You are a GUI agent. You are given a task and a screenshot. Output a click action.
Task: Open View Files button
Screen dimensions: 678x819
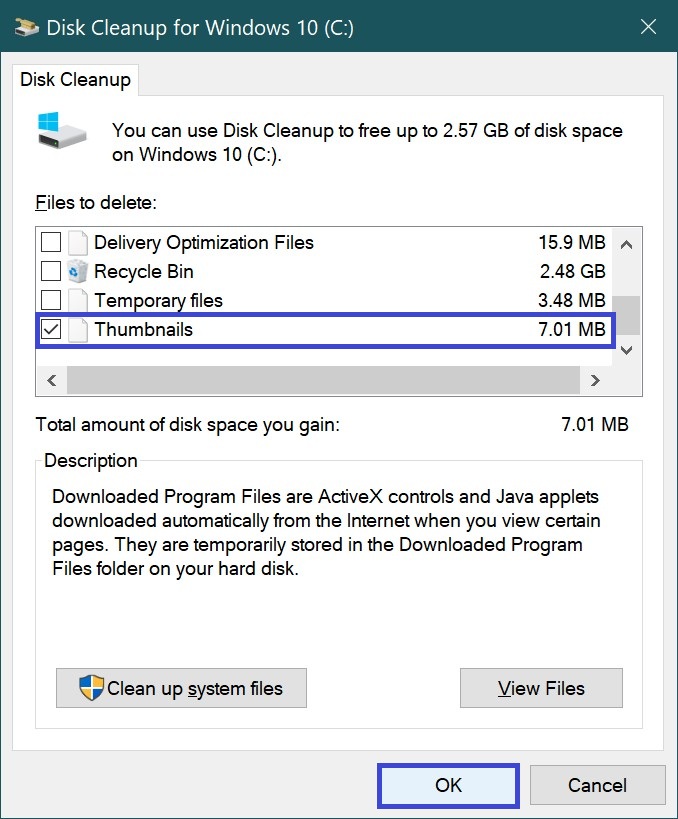click(541, 688)
